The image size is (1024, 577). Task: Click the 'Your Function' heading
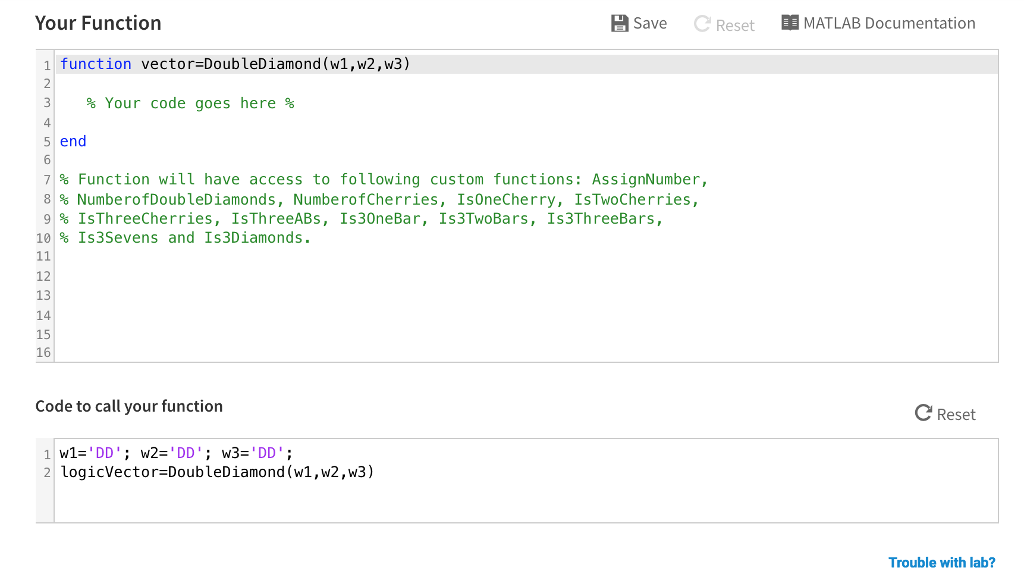(98, 22)
